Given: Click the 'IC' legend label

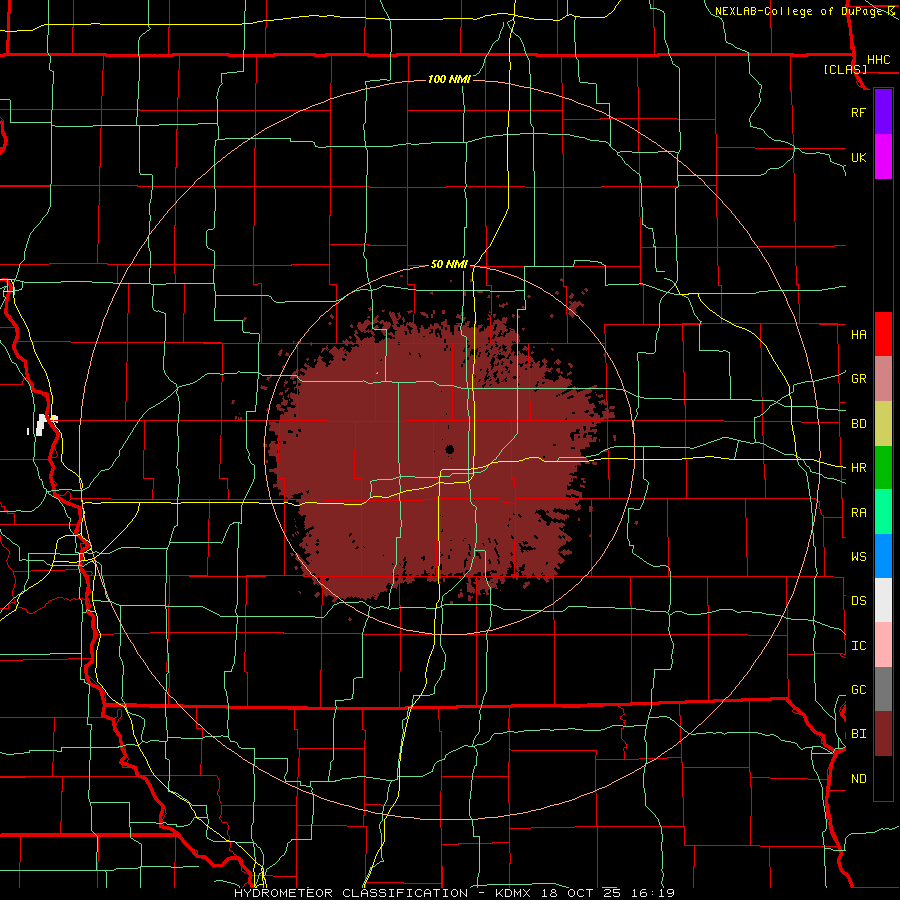Looking at the screenshot, I should point(858,646).
